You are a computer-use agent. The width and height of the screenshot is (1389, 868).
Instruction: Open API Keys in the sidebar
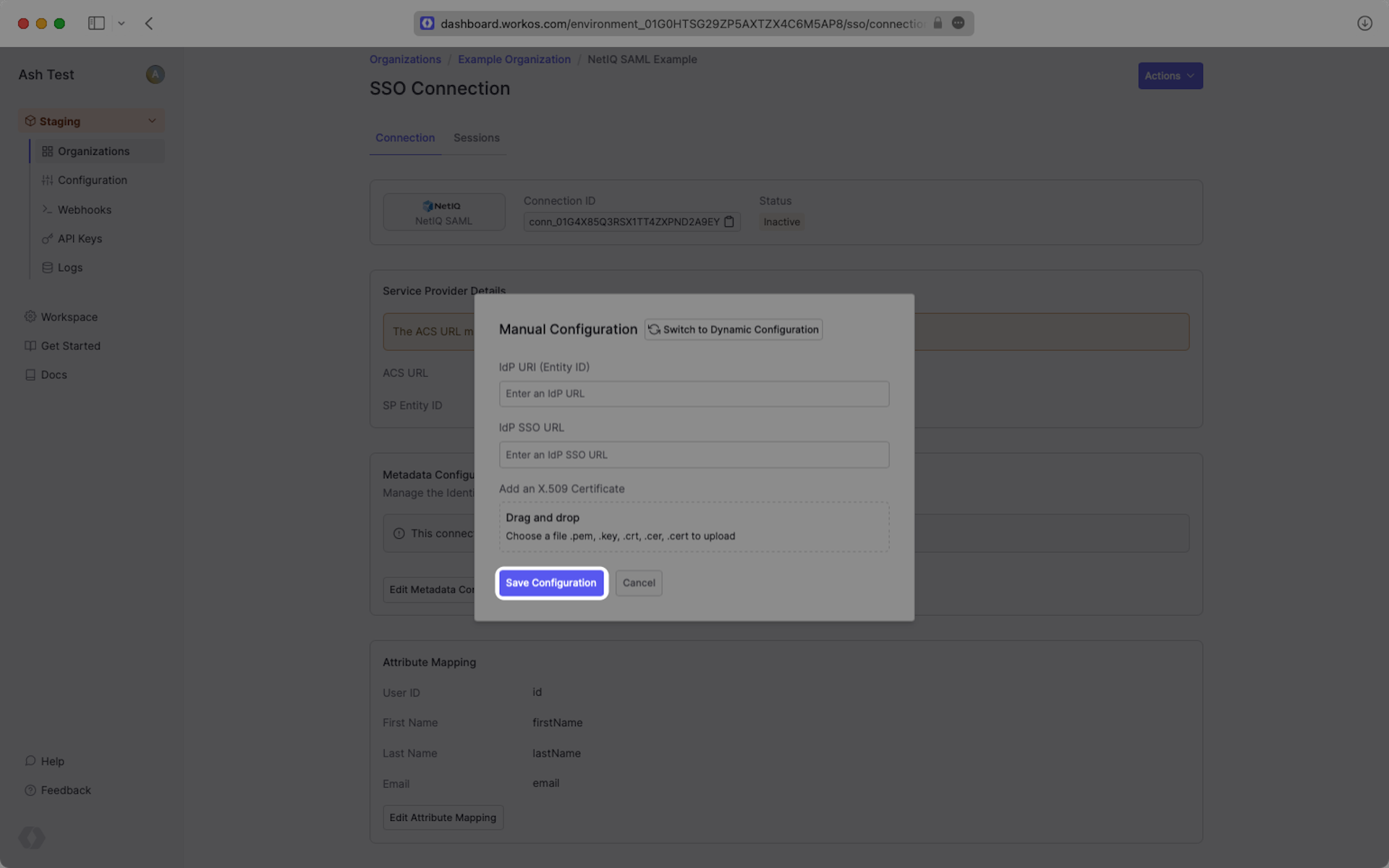80,239
